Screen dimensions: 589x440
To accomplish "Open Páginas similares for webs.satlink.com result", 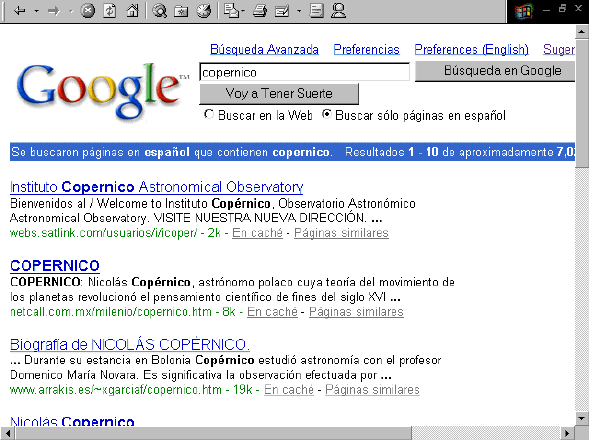I will [x=341, y=233].
